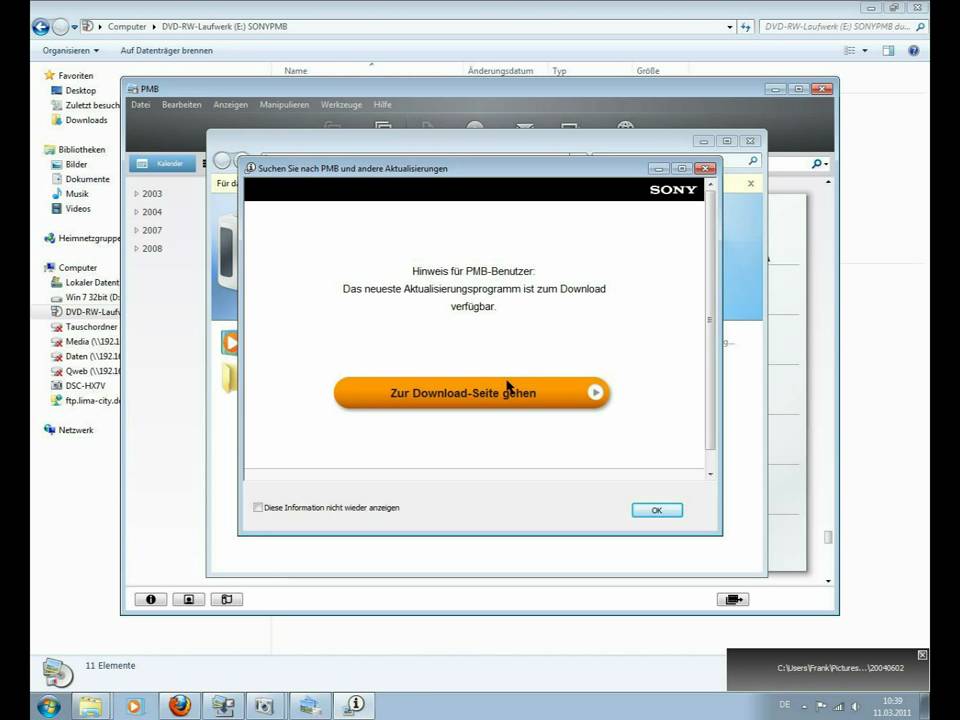
Task: Click the import media icon at PMB bottom right
Action: [x=733, y=599]
